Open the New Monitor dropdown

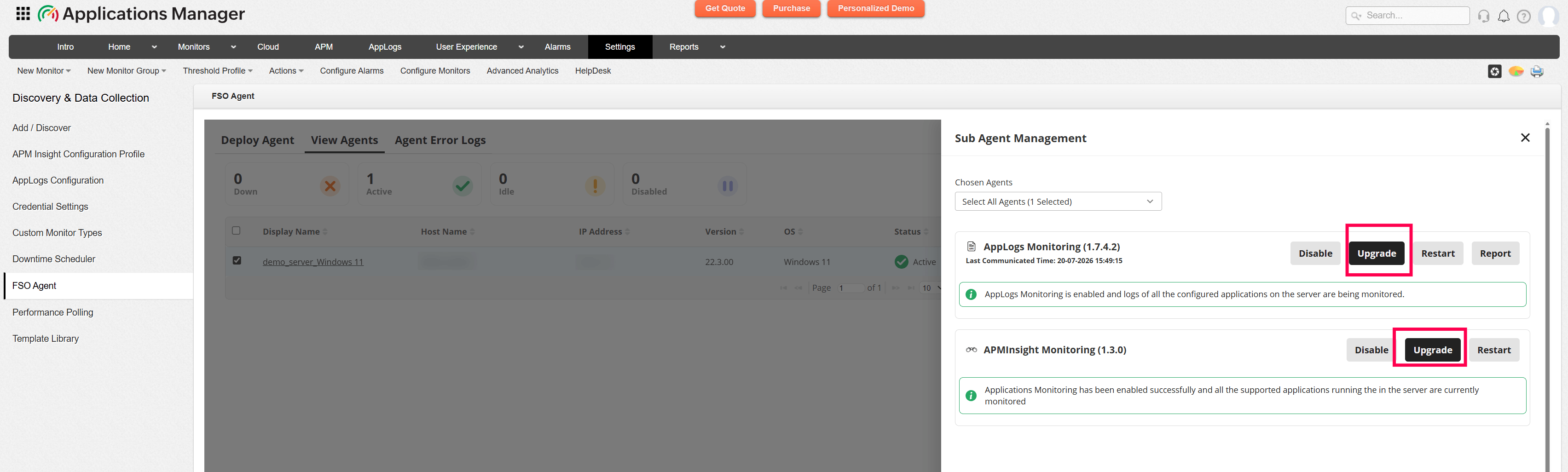coord(44,70)
